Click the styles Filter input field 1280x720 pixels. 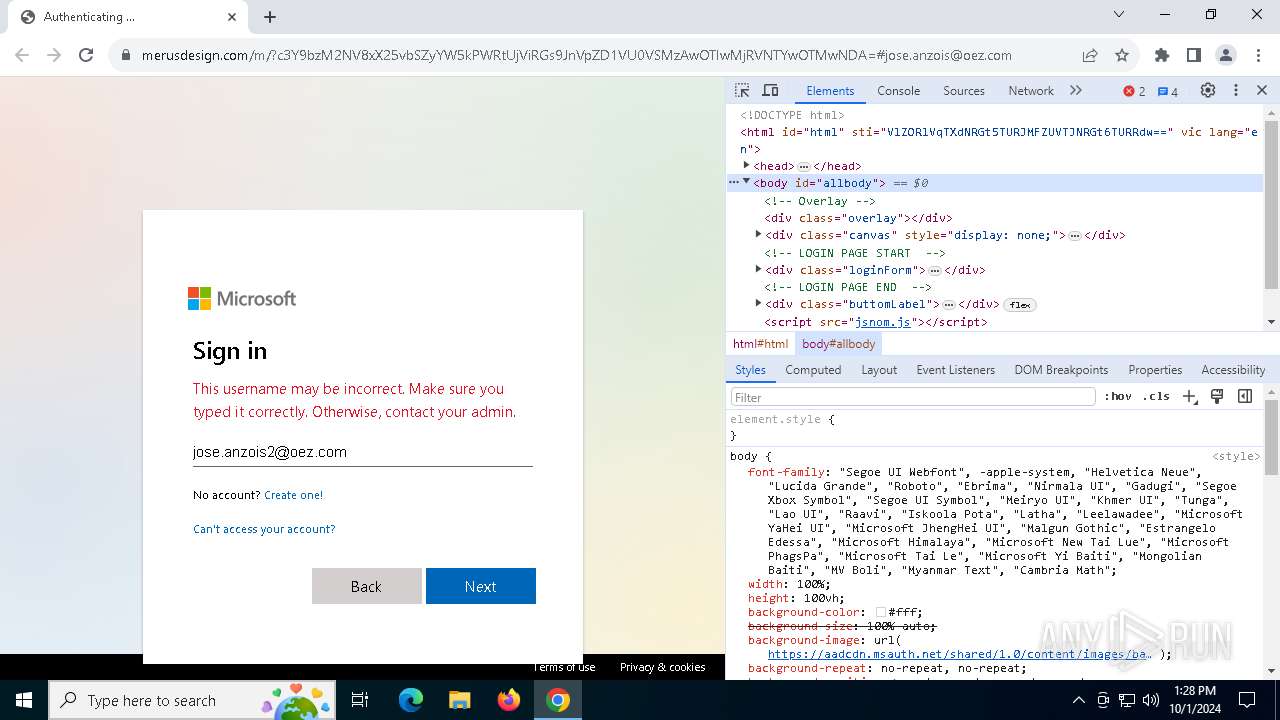click(x=913, y=397)
